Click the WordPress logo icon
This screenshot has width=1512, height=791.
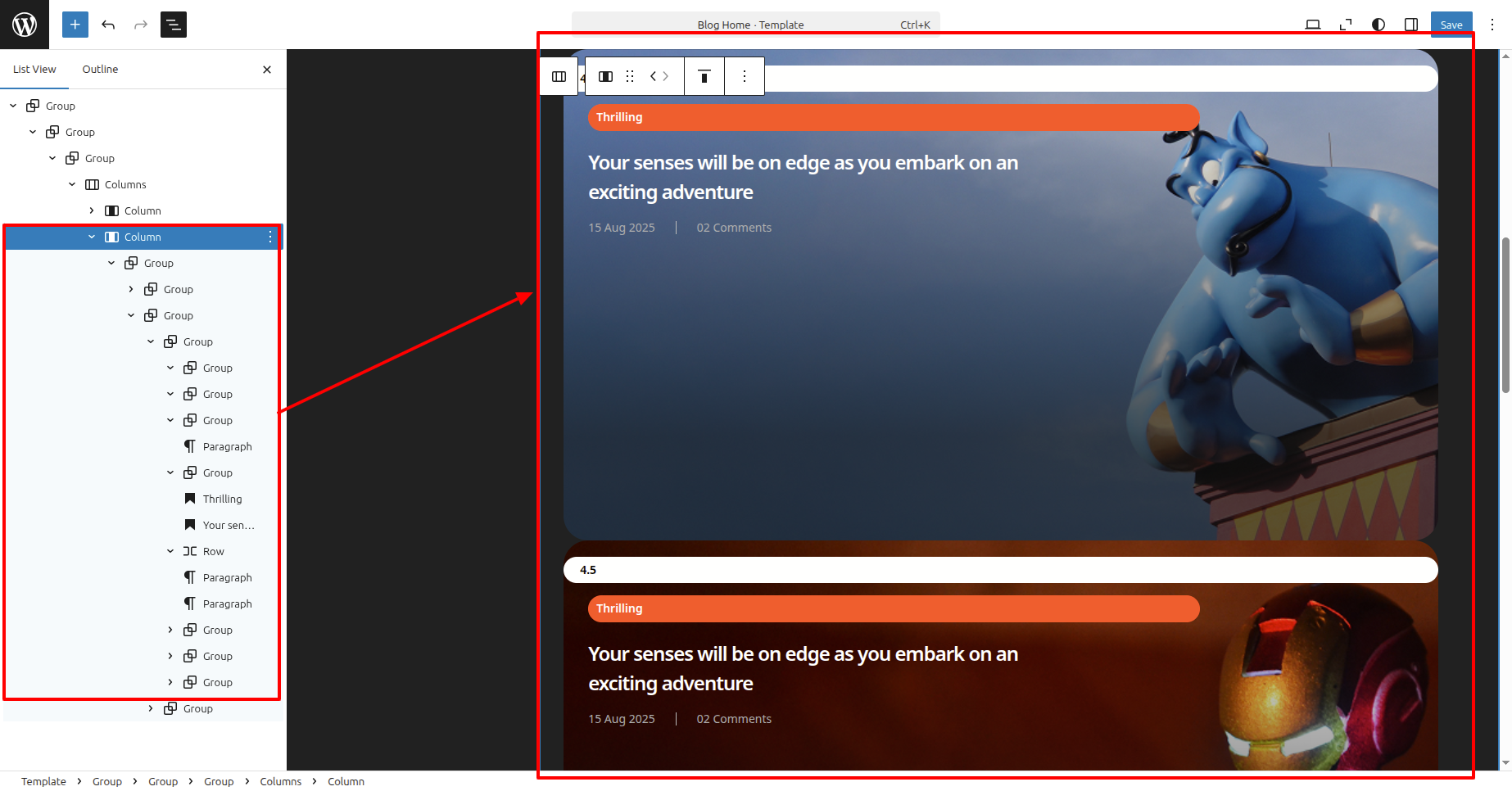25,25
